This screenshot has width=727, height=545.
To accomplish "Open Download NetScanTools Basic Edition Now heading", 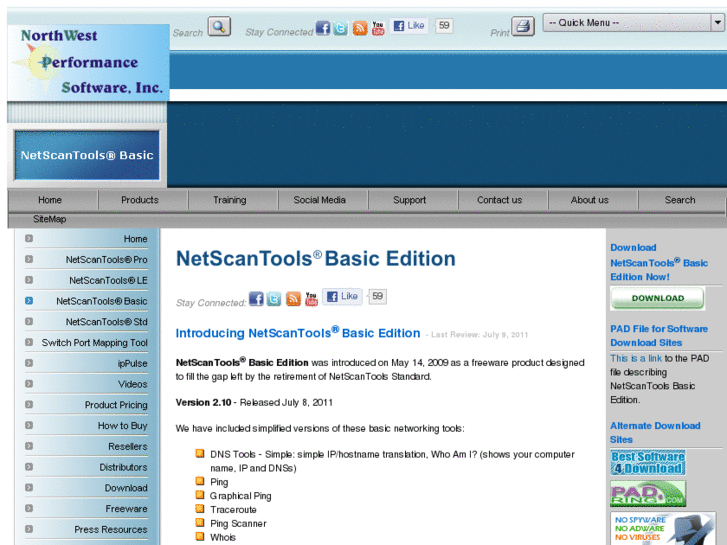I will click(x=659, y=262).
